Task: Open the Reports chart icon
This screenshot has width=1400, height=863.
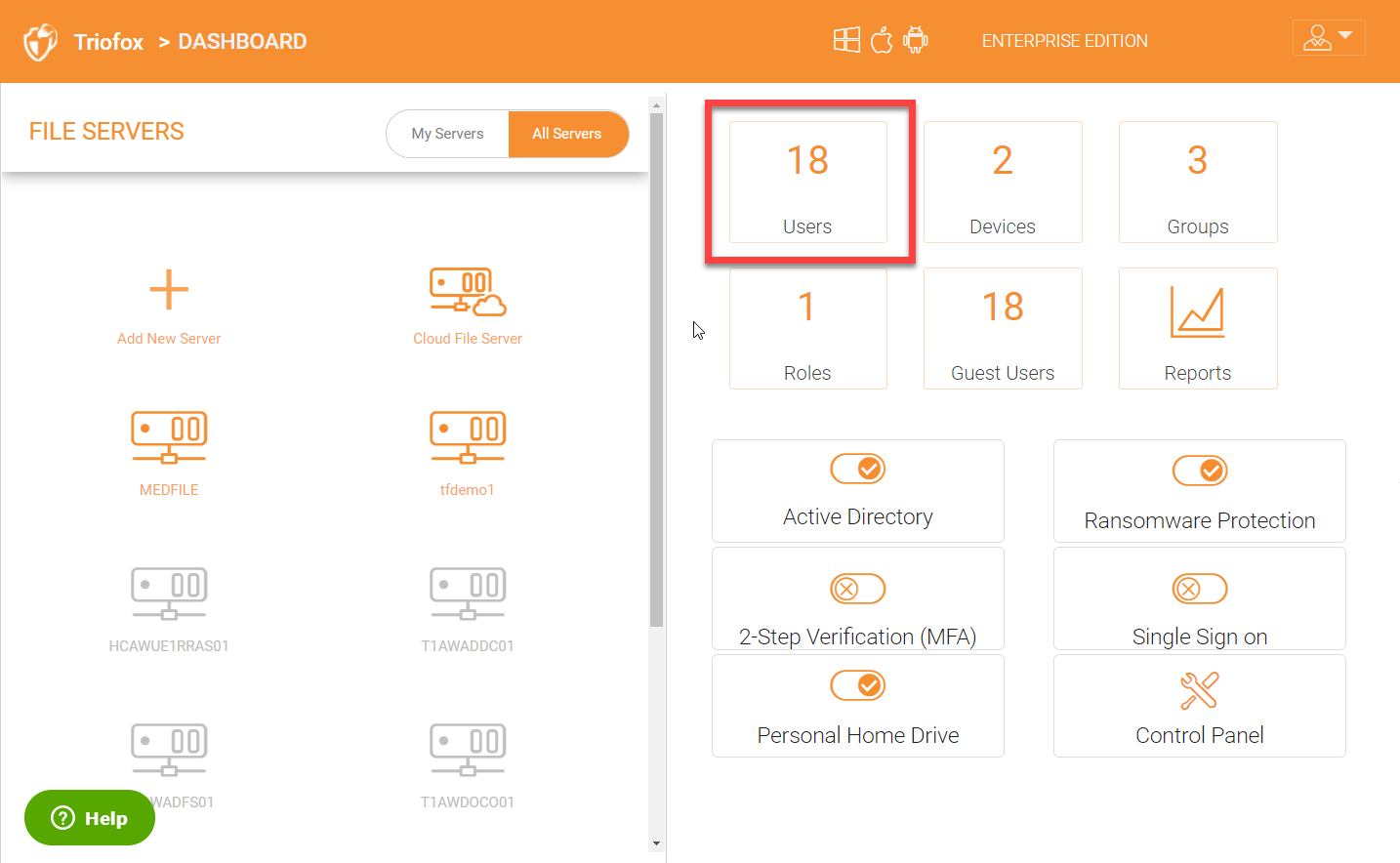Action: [1197, 312]
